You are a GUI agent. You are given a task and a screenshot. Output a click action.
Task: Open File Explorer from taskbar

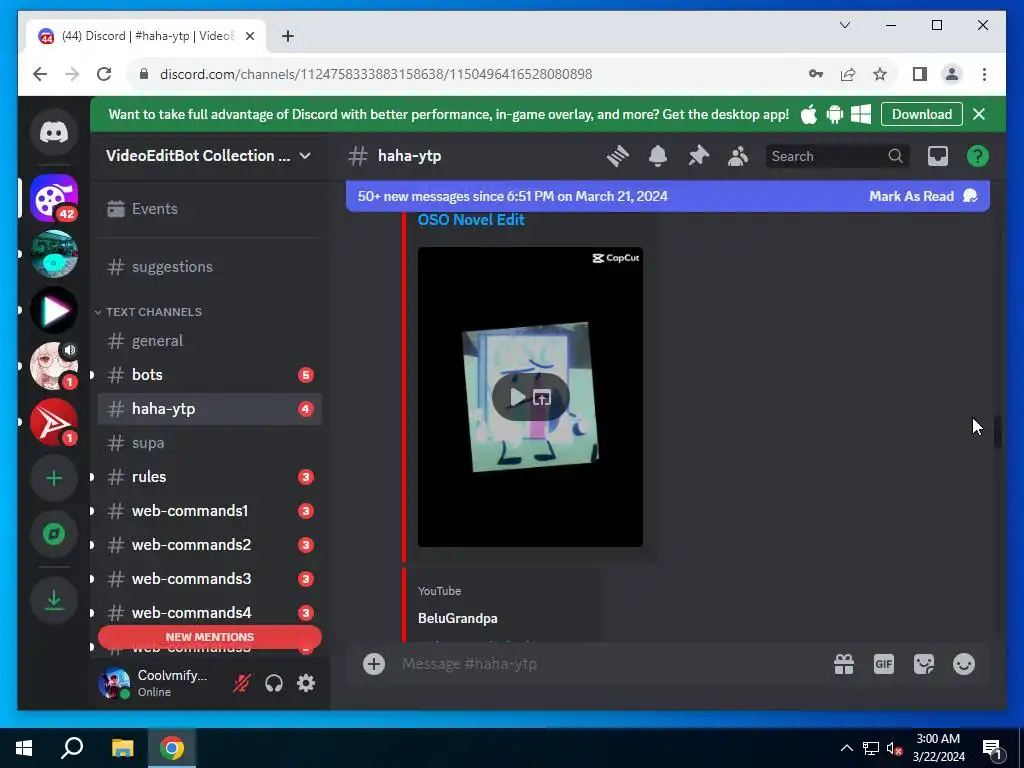122,748
